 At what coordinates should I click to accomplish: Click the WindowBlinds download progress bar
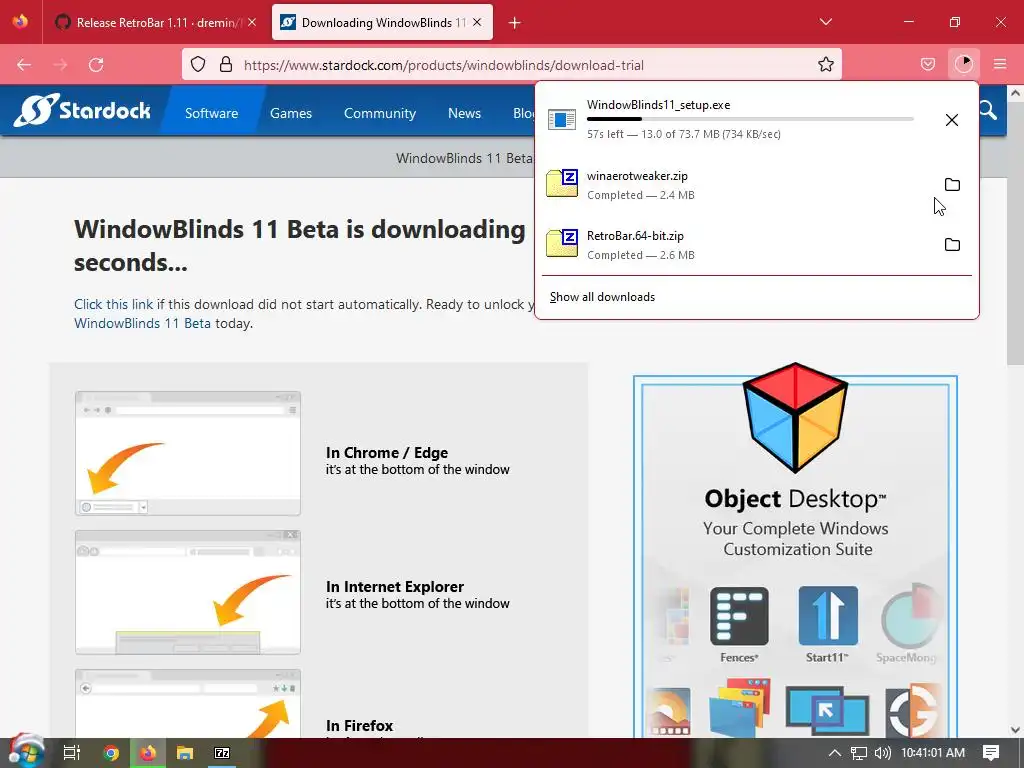(750, 119)
